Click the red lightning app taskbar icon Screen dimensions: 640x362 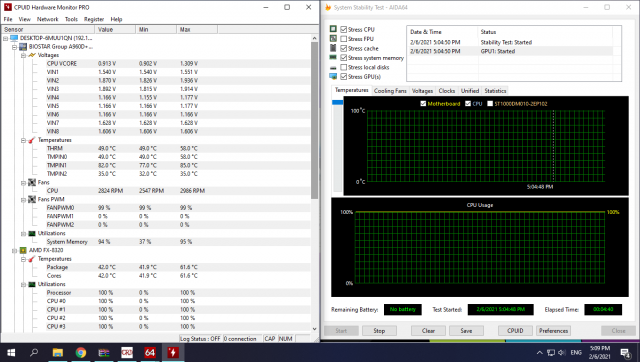click(173, 352)
